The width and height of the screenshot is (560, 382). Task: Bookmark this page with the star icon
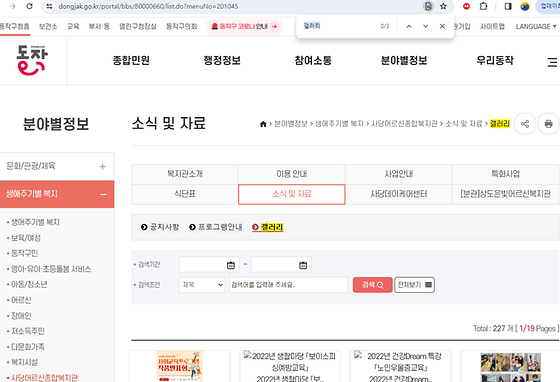point(443,6)
